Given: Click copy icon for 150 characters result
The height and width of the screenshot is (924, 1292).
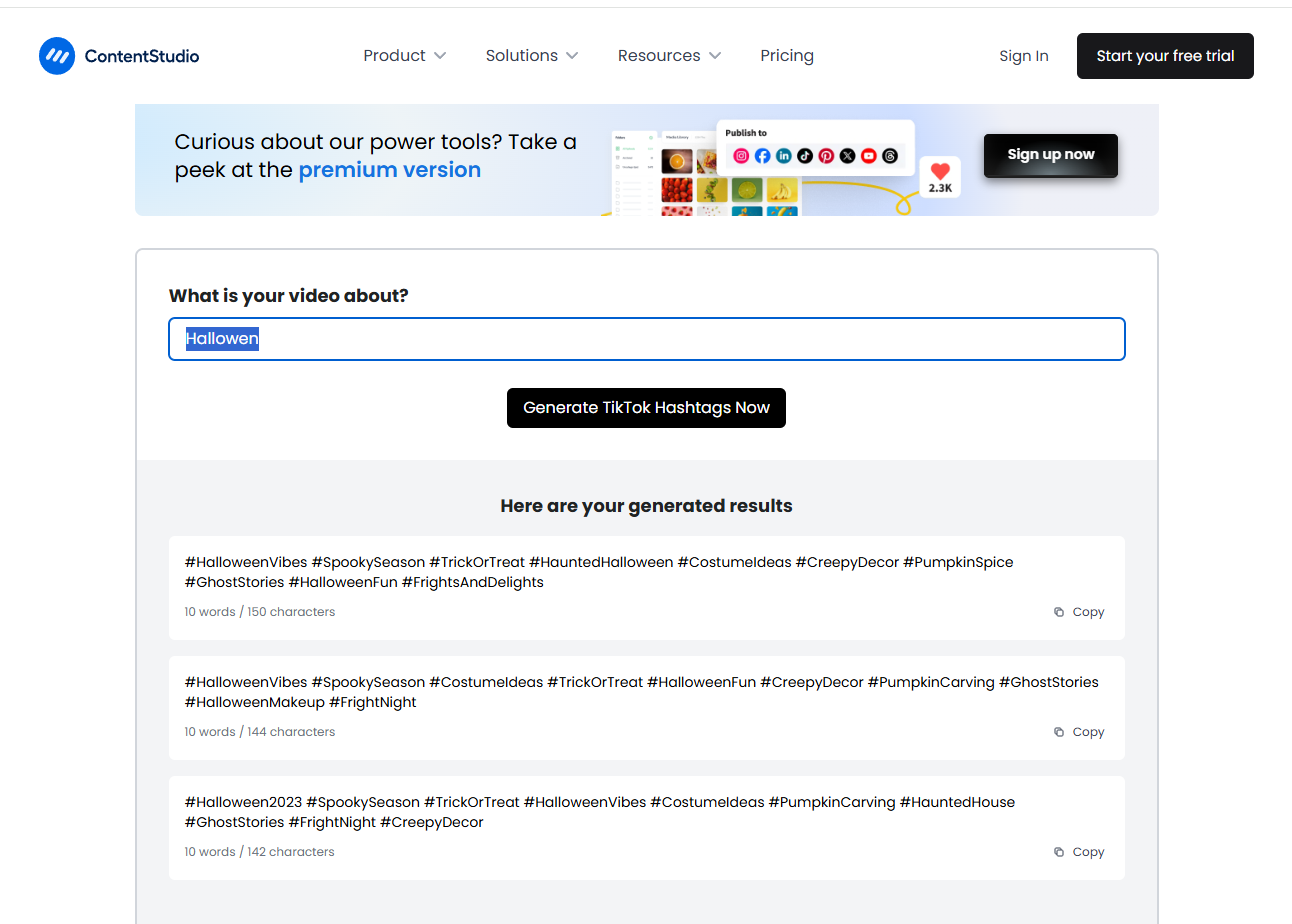Looking at the screenshot, I should [1059, 612].
